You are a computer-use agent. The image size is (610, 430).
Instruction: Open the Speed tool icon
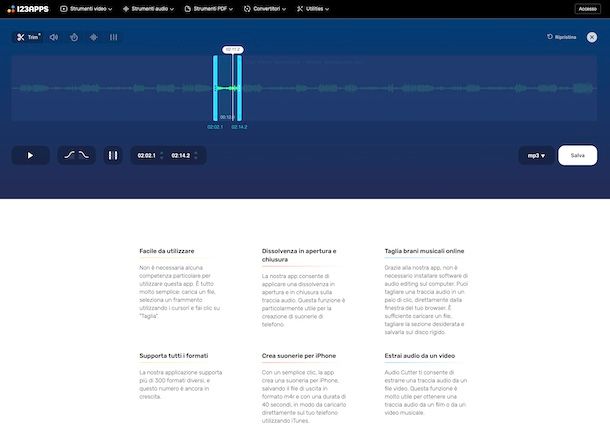coord(74,37)
